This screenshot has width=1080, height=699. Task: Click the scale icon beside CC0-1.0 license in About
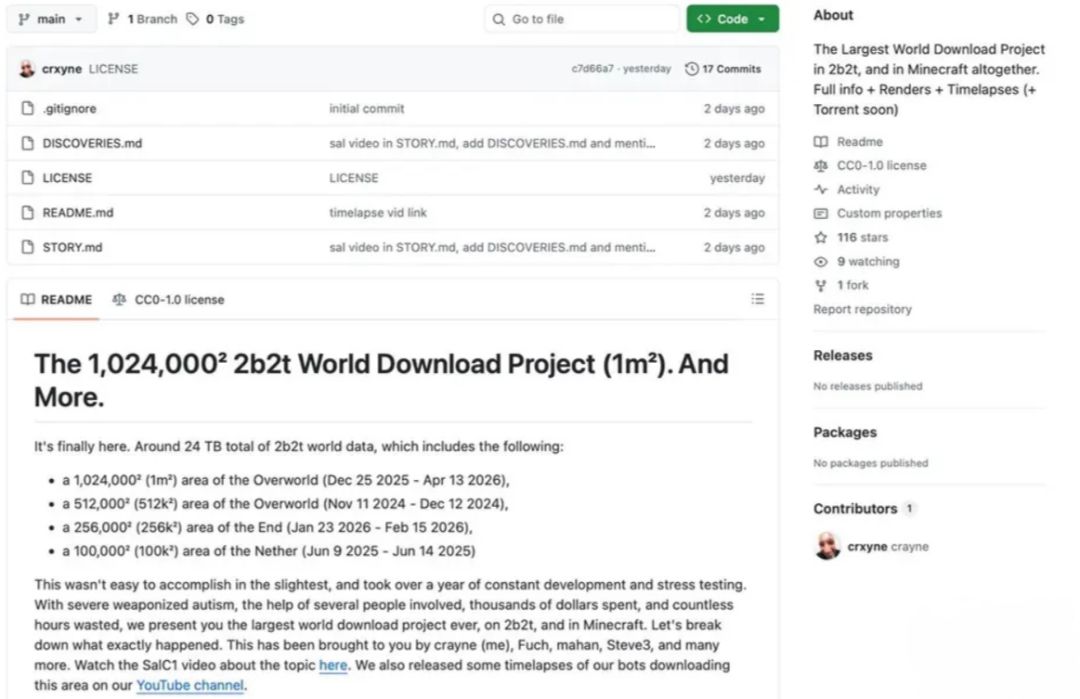point(820,165)
